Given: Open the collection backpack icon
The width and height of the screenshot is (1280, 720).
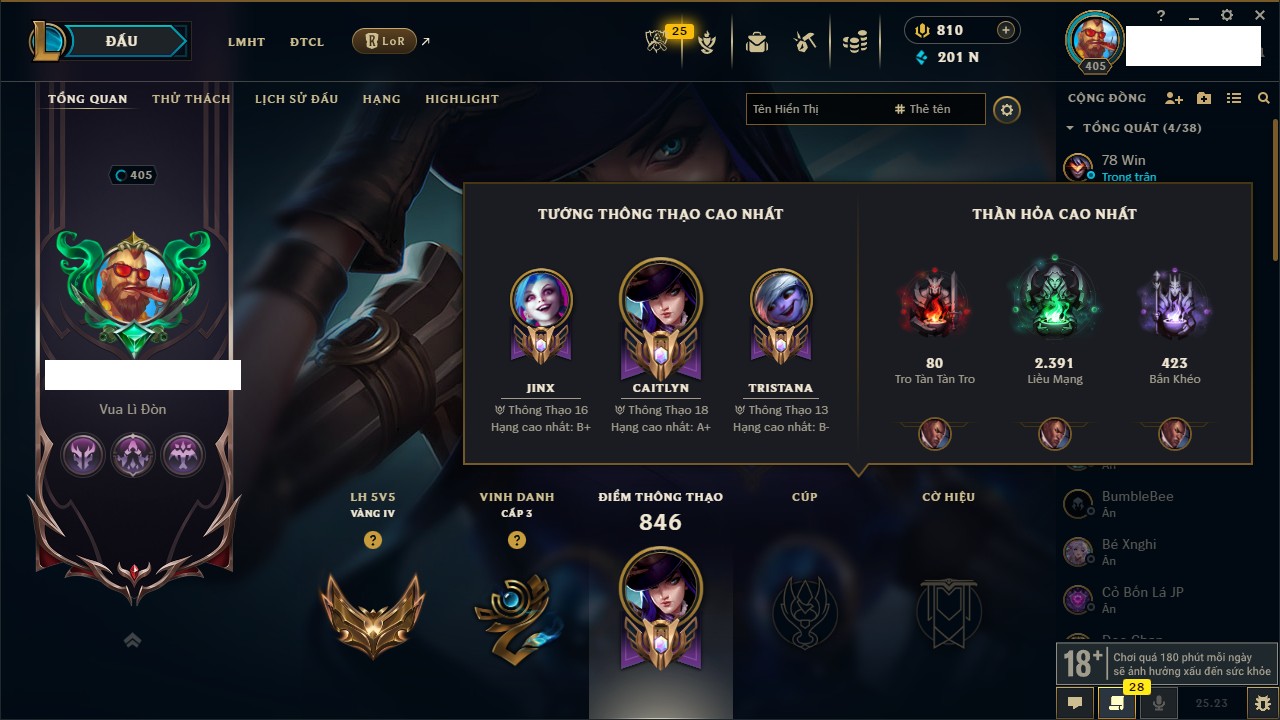Looking at the screenshot, I should point(757,42).
